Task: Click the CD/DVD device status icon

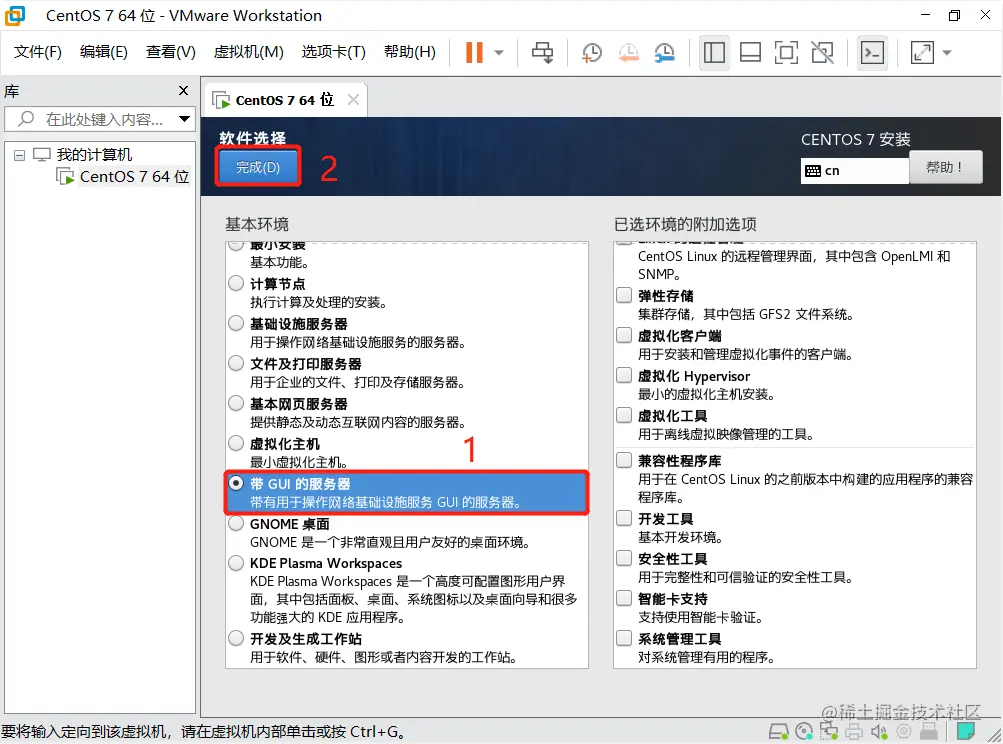Action: point(803,732)
